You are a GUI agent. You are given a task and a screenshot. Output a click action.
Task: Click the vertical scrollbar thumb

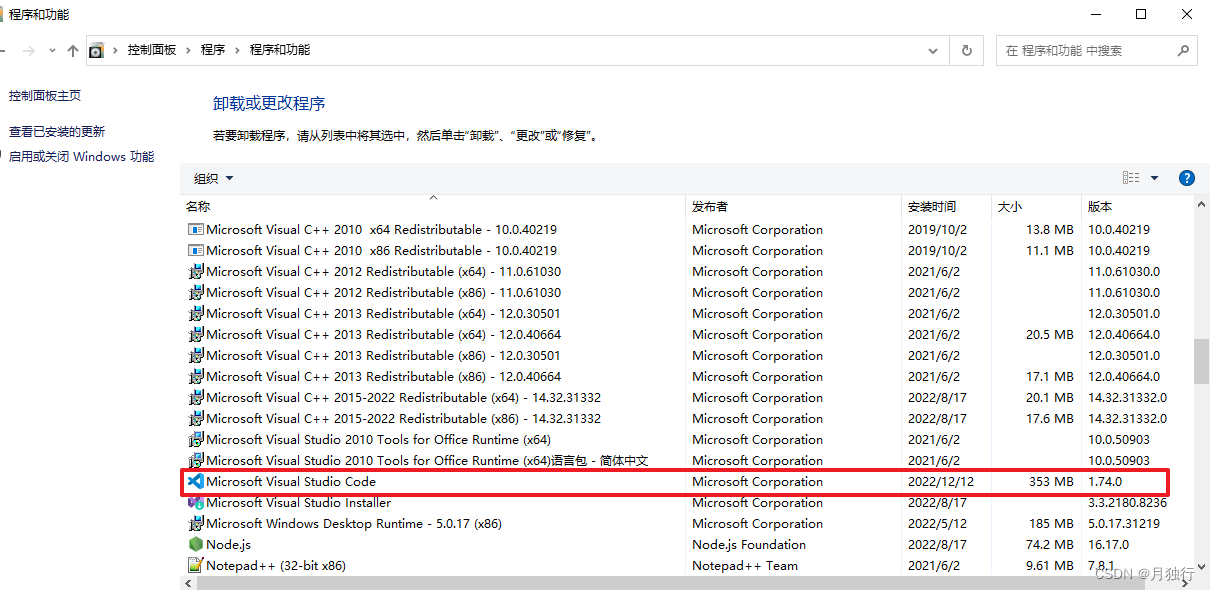point(1202,361)
